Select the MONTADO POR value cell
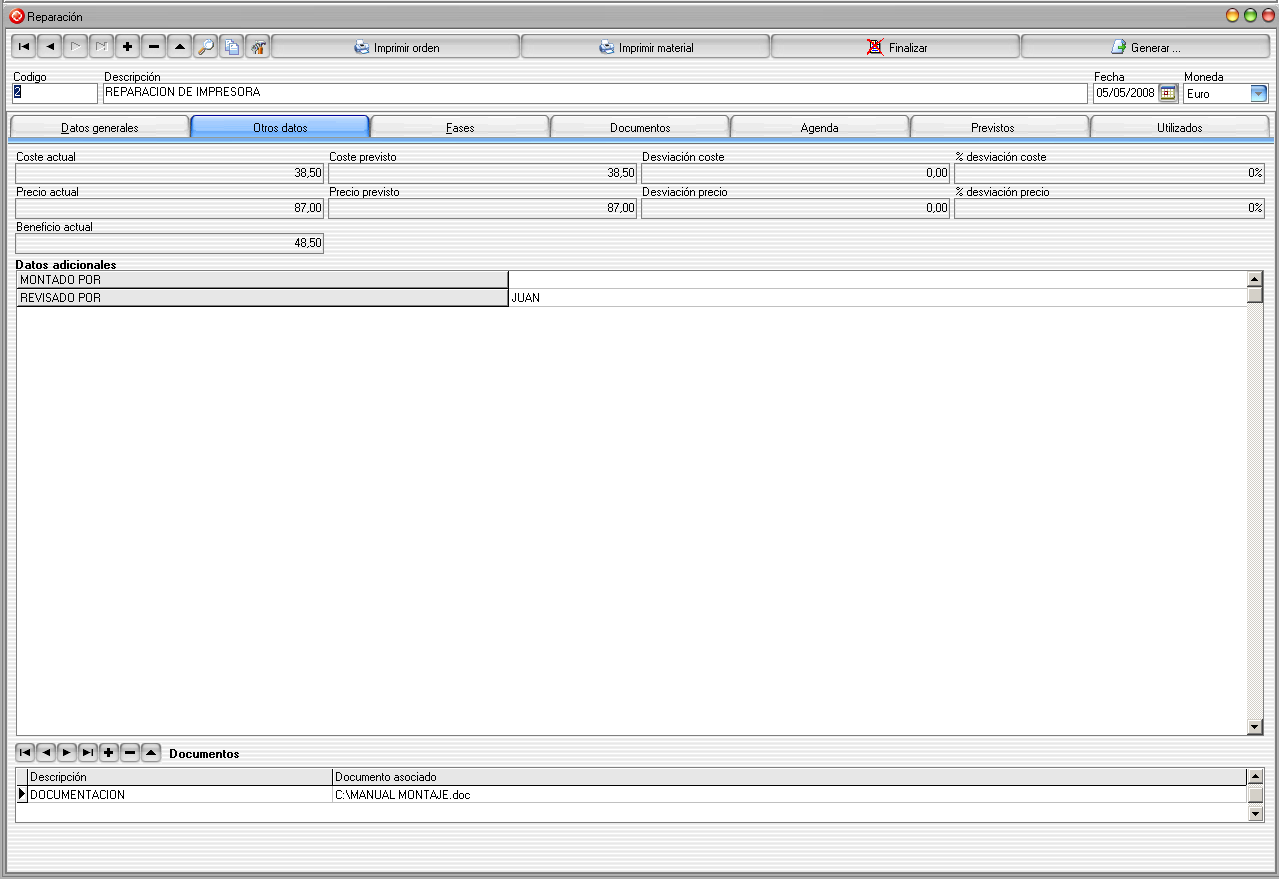The image size is (1279, 879). pyautogui.click(x=877, y=280)
